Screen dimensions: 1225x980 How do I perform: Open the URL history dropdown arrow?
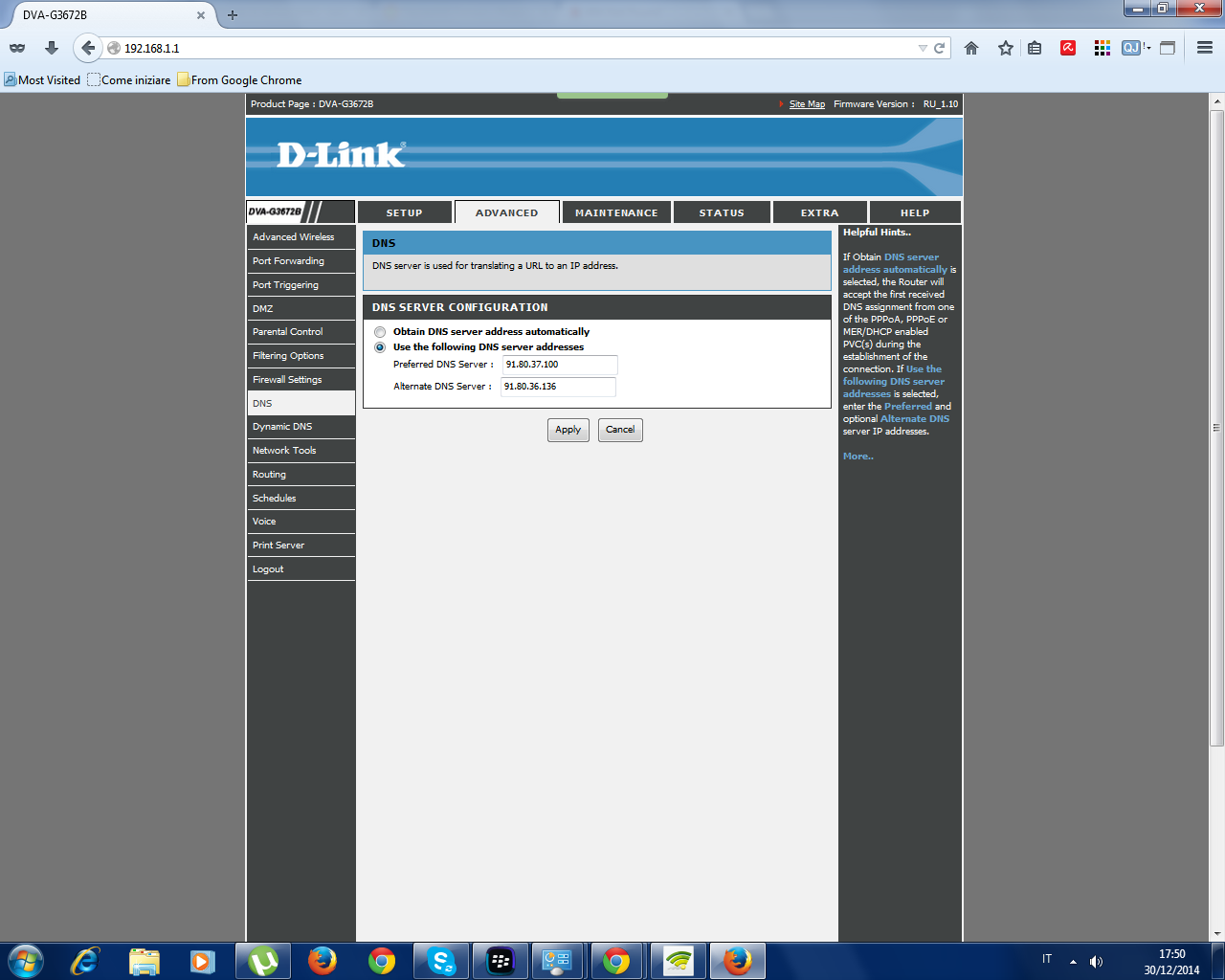[923, 48]
